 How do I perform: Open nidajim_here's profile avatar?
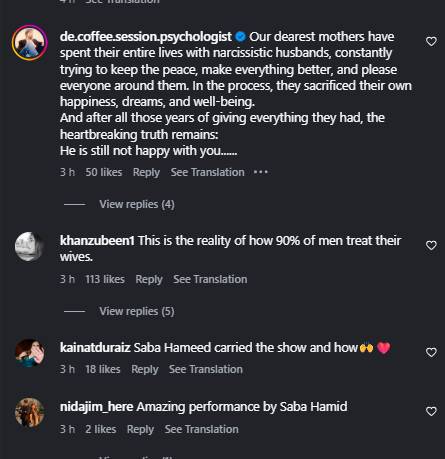(x=30, y=412)
